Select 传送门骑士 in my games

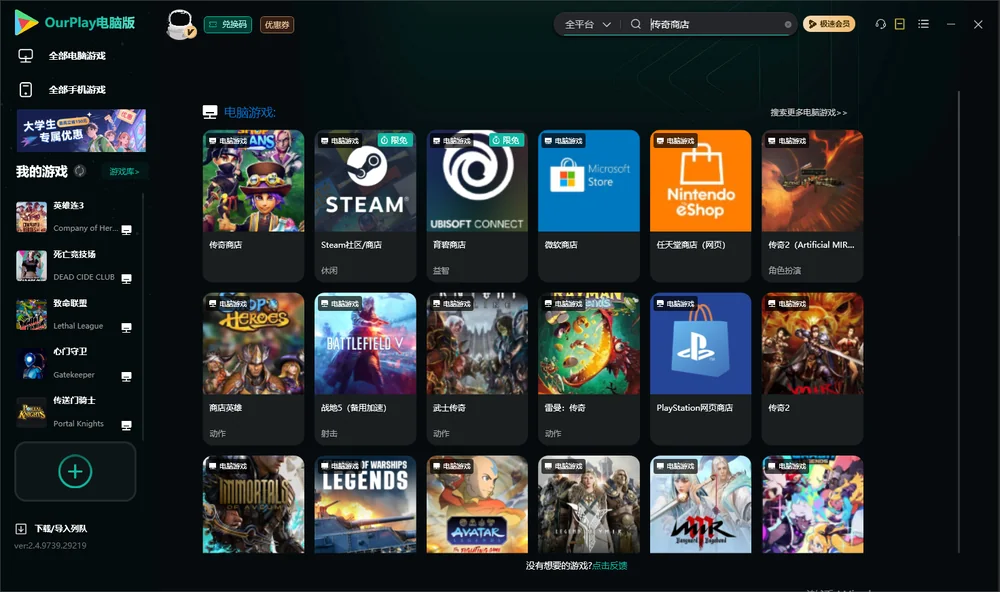point(74,412)
